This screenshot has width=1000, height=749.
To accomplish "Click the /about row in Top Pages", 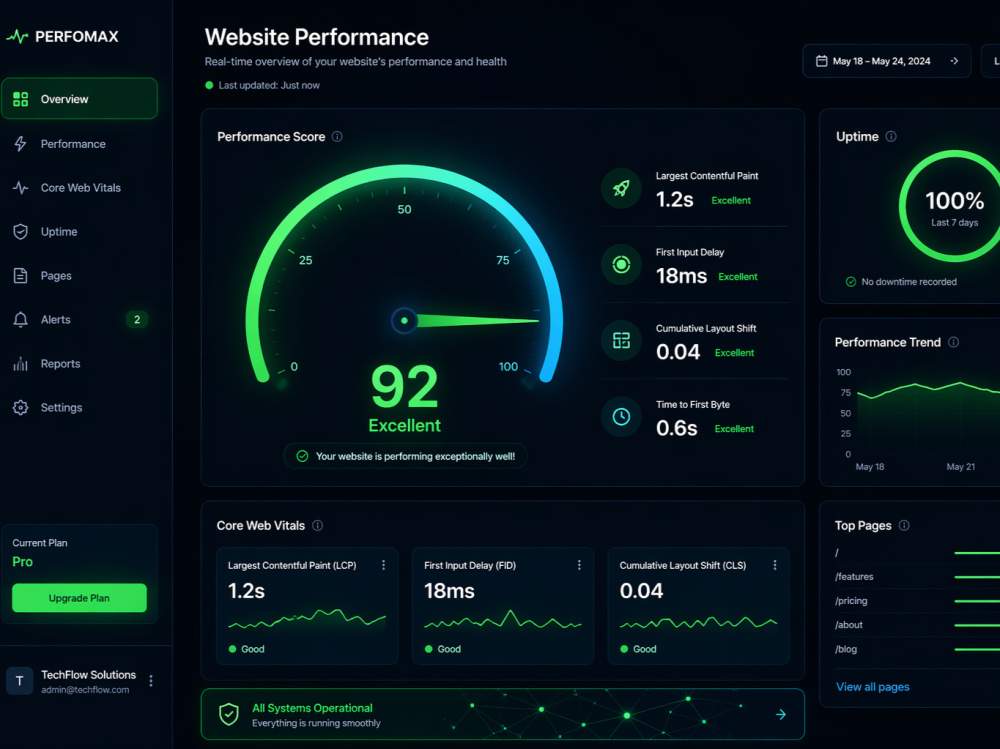I will pyautogui.click(x=917, y=625).
